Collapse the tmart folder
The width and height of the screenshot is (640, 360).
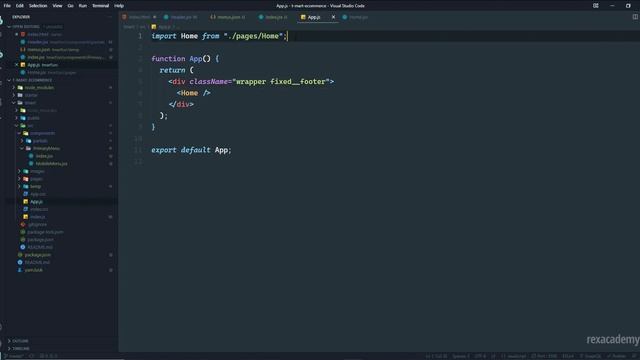(13, 103)
